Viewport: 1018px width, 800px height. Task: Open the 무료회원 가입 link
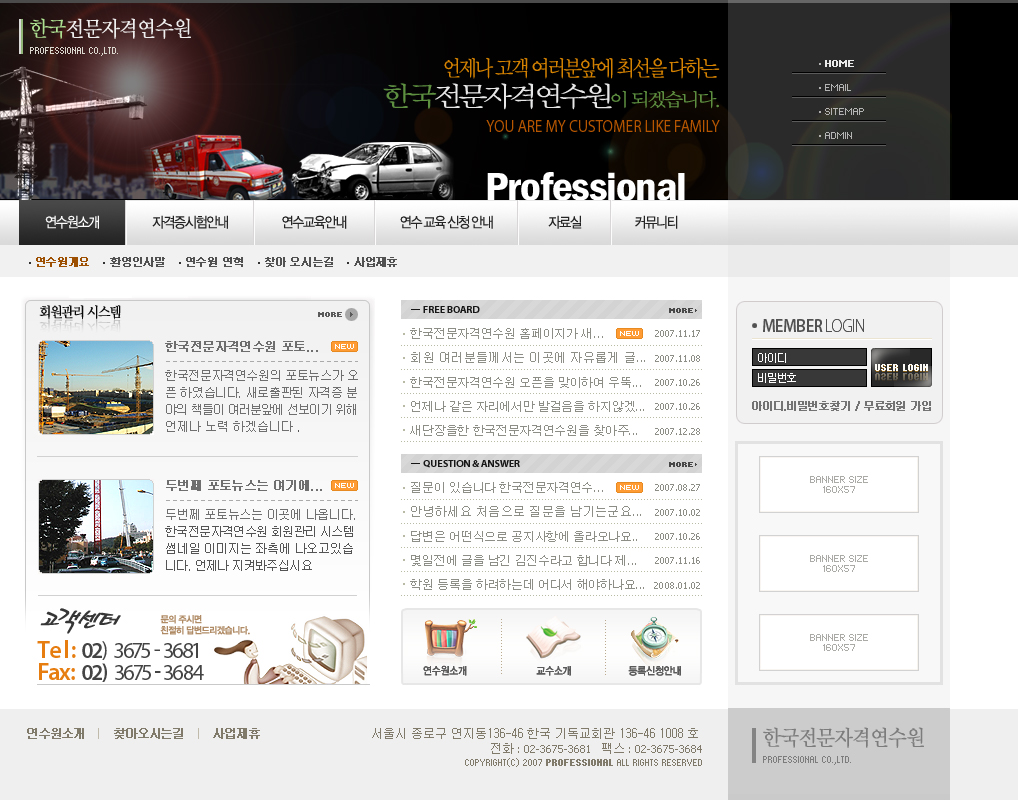[898, 406]
